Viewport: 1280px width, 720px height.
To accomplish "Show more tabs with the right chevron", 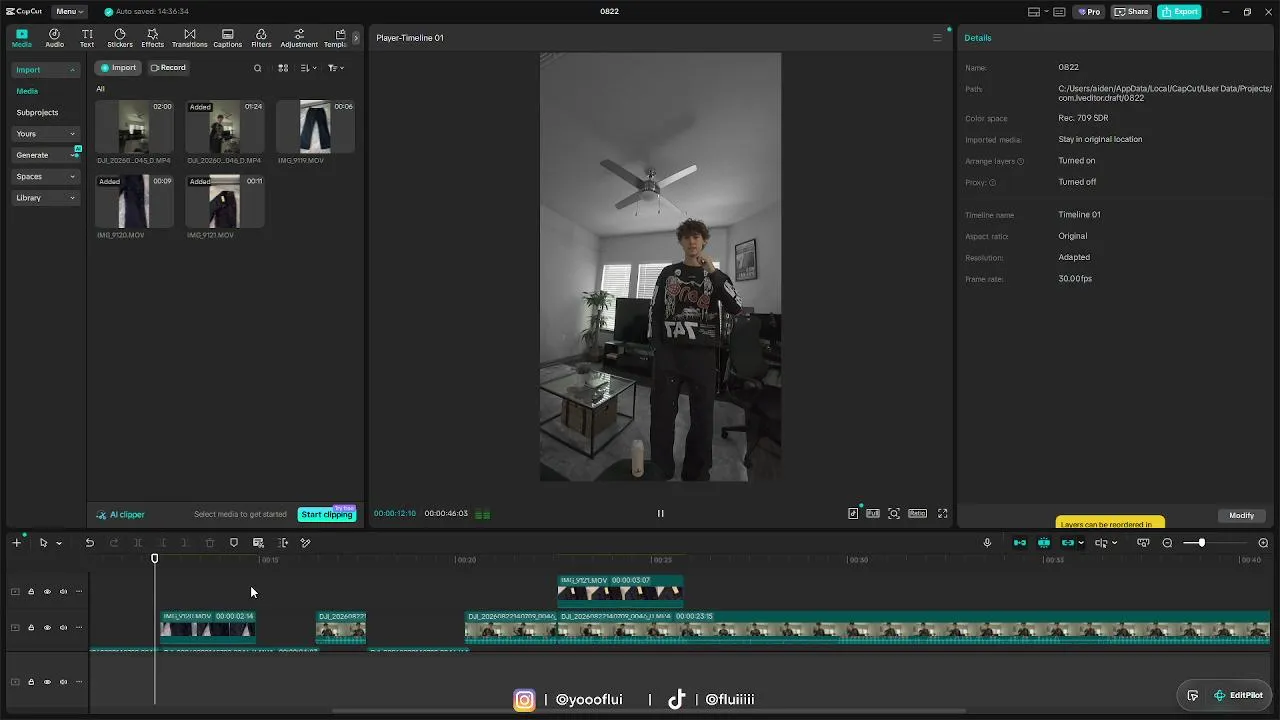I will [x=356, y=38].
